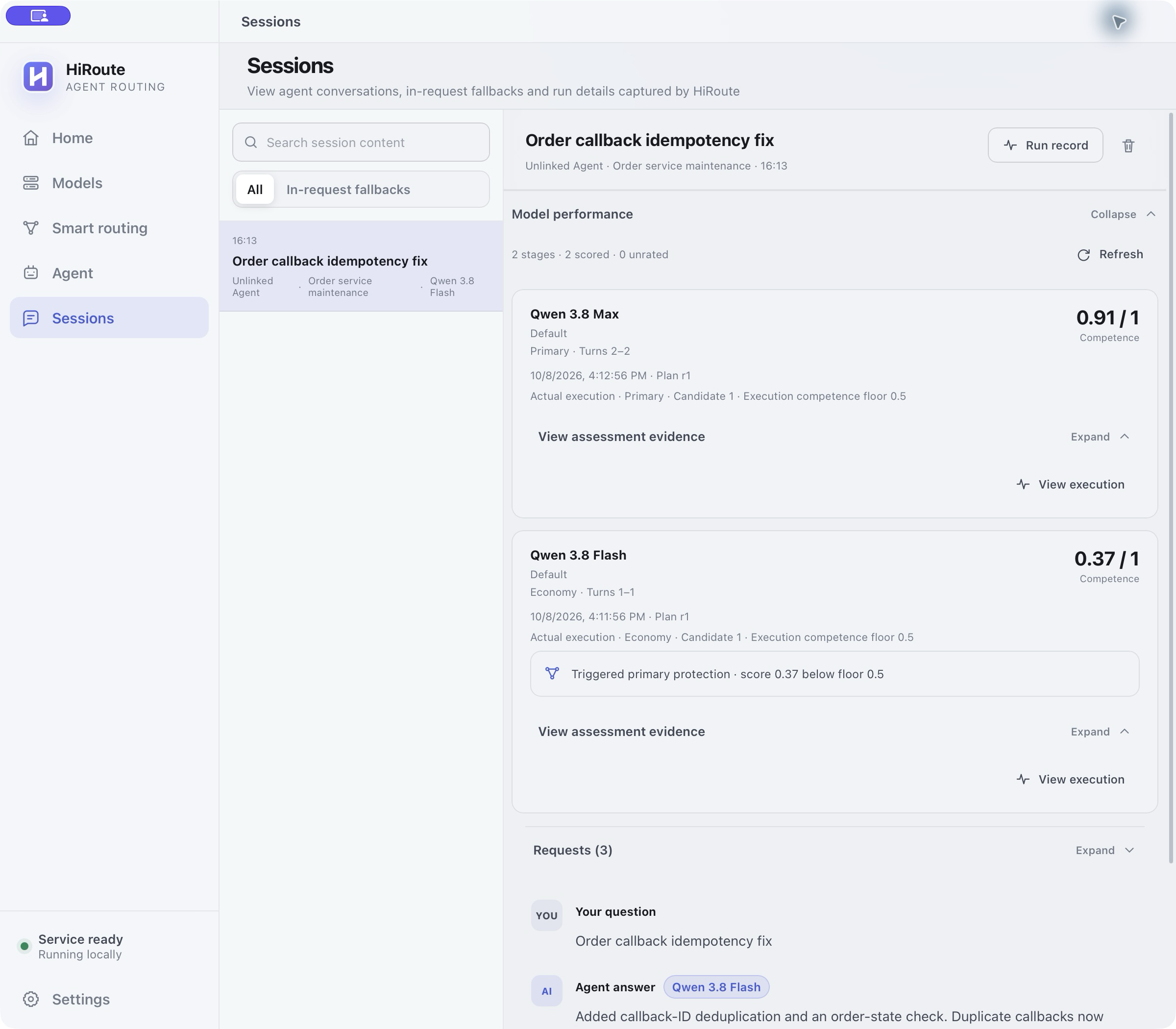Click the Order callback idempotency fix heading
This screenshot has height=1029, width=1176.
click(x=649, y=140)
